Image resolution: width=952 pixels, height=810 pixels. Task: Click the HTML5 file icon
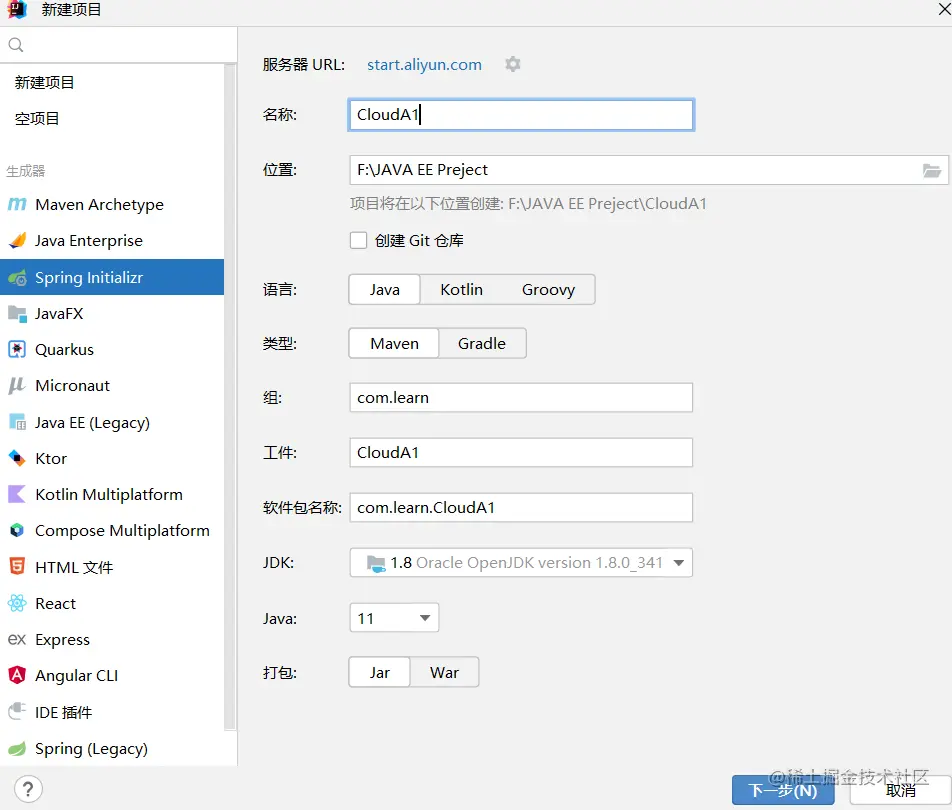pos(17,567)
